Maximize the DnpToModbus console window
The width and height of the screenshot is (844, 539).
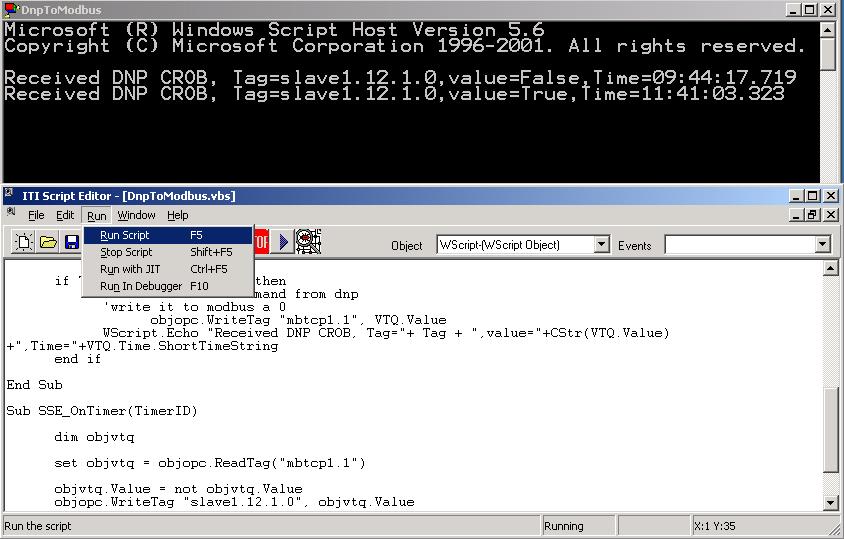[810, 10]
